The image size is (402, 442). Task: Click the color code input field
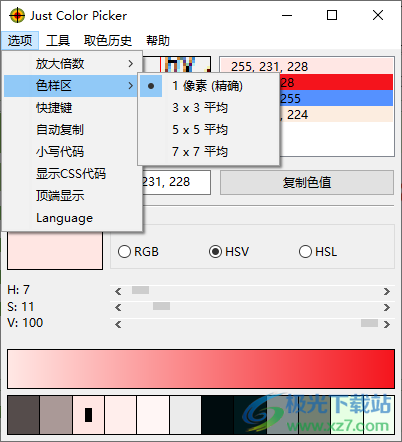[176, 182]
